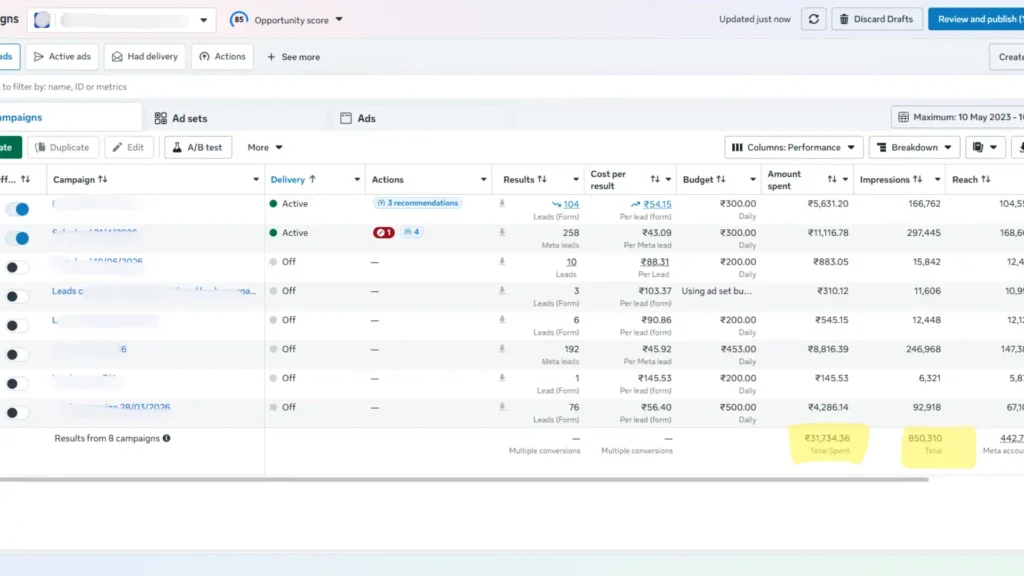Switch to the Ads tab

pos(358,118)
